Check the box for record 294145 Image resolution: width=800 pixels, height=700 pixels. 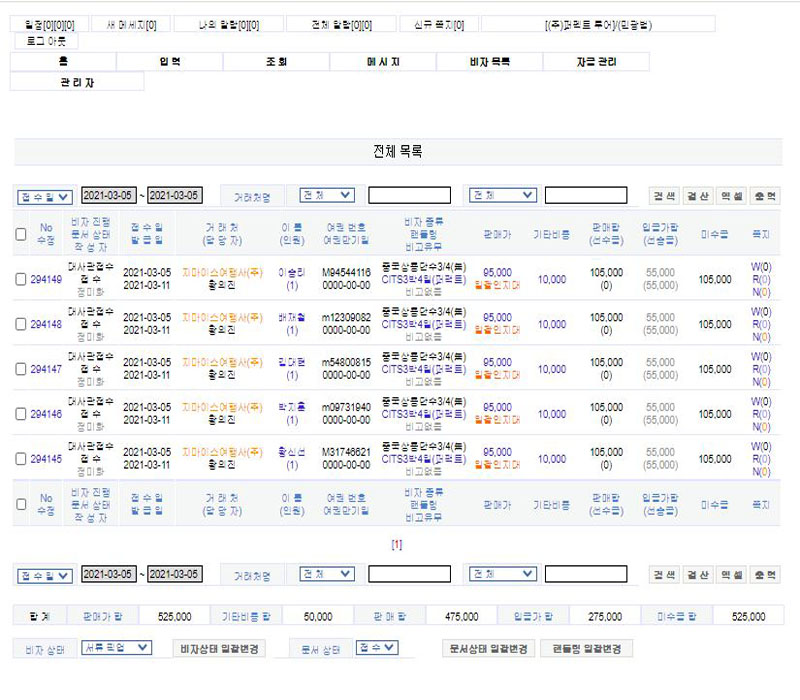pos(21,459)
